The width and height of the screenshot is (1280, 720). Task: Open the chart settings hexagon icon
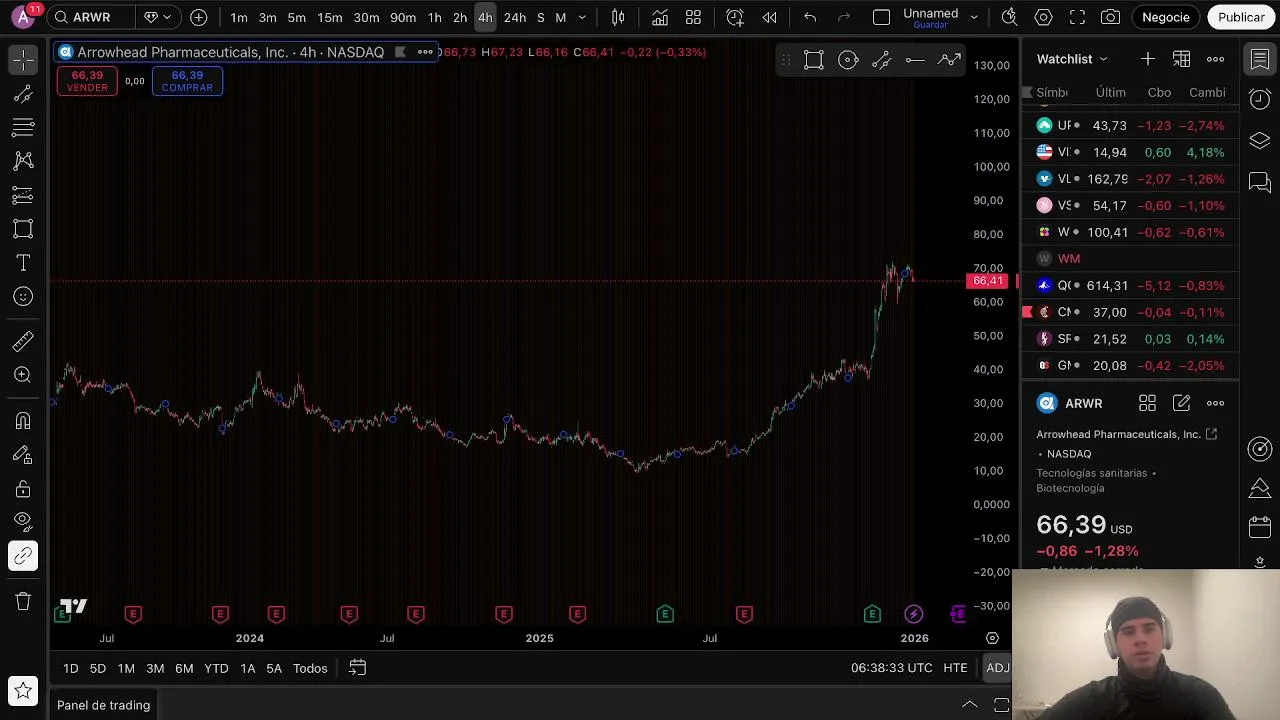click(1043, 17)
